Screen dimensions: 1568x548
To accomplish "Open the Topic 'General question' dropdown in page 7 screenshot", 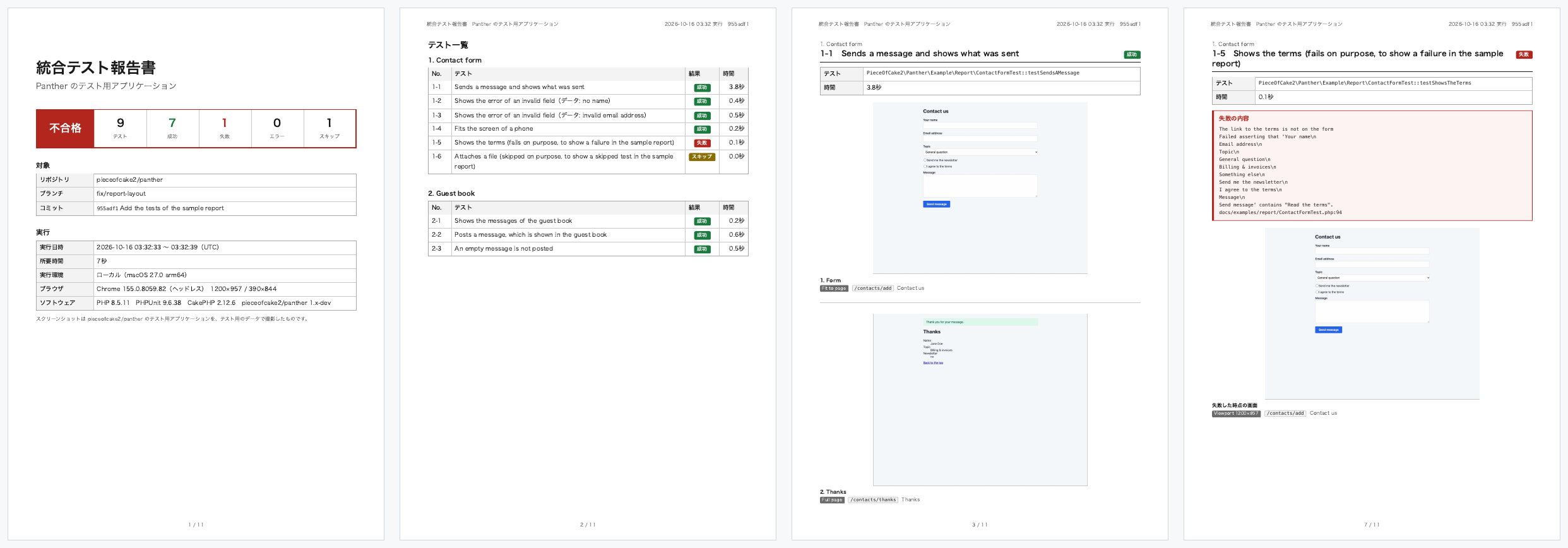I will click(x=1372, y=278).
